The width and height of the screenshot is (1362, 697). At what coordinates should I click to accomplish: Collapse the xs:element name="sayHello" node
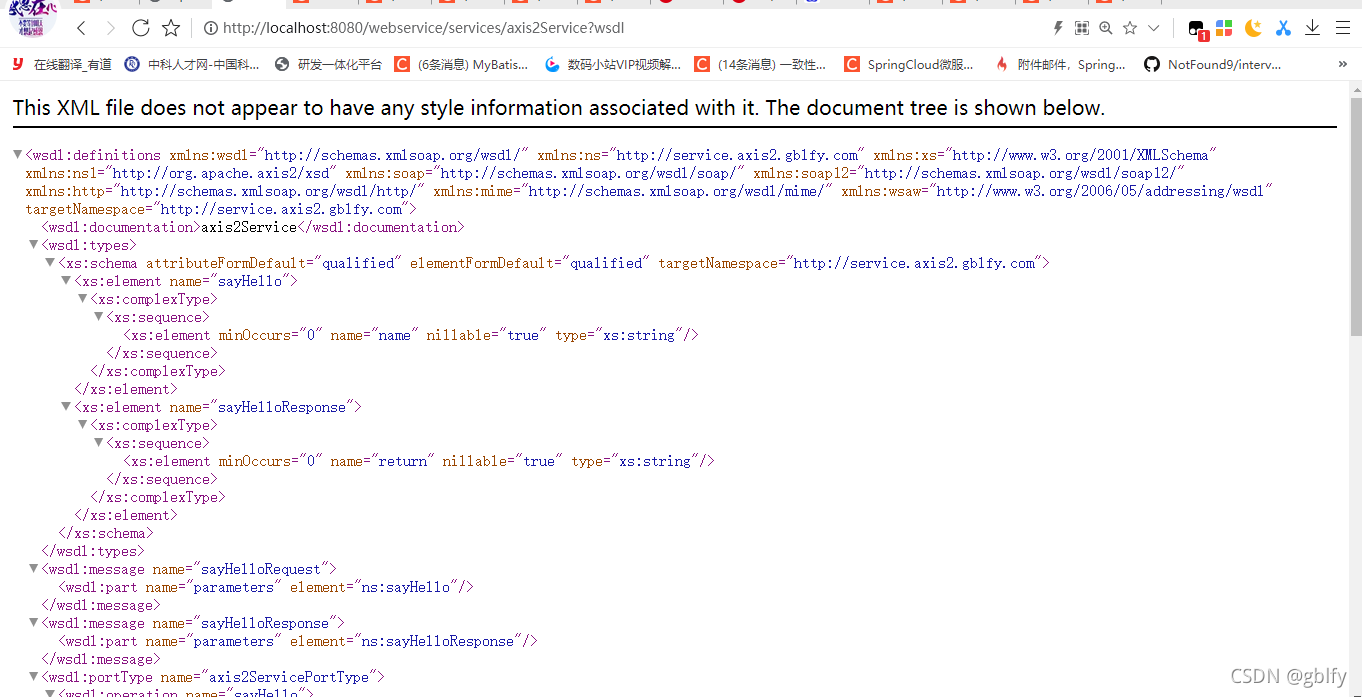coord(66,281)
